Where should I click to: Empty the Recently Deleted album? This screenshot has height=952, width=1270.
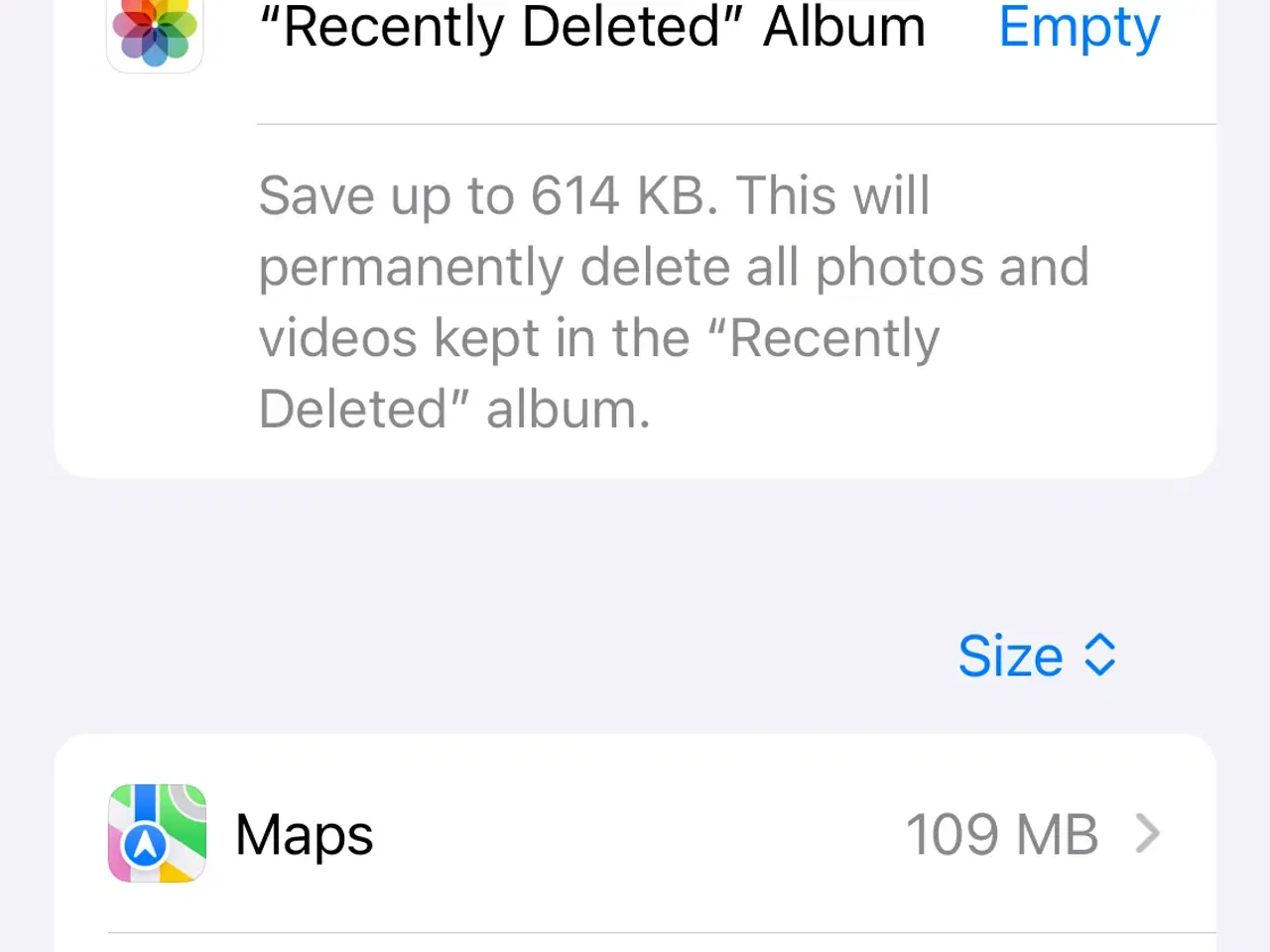(1079, 28)
